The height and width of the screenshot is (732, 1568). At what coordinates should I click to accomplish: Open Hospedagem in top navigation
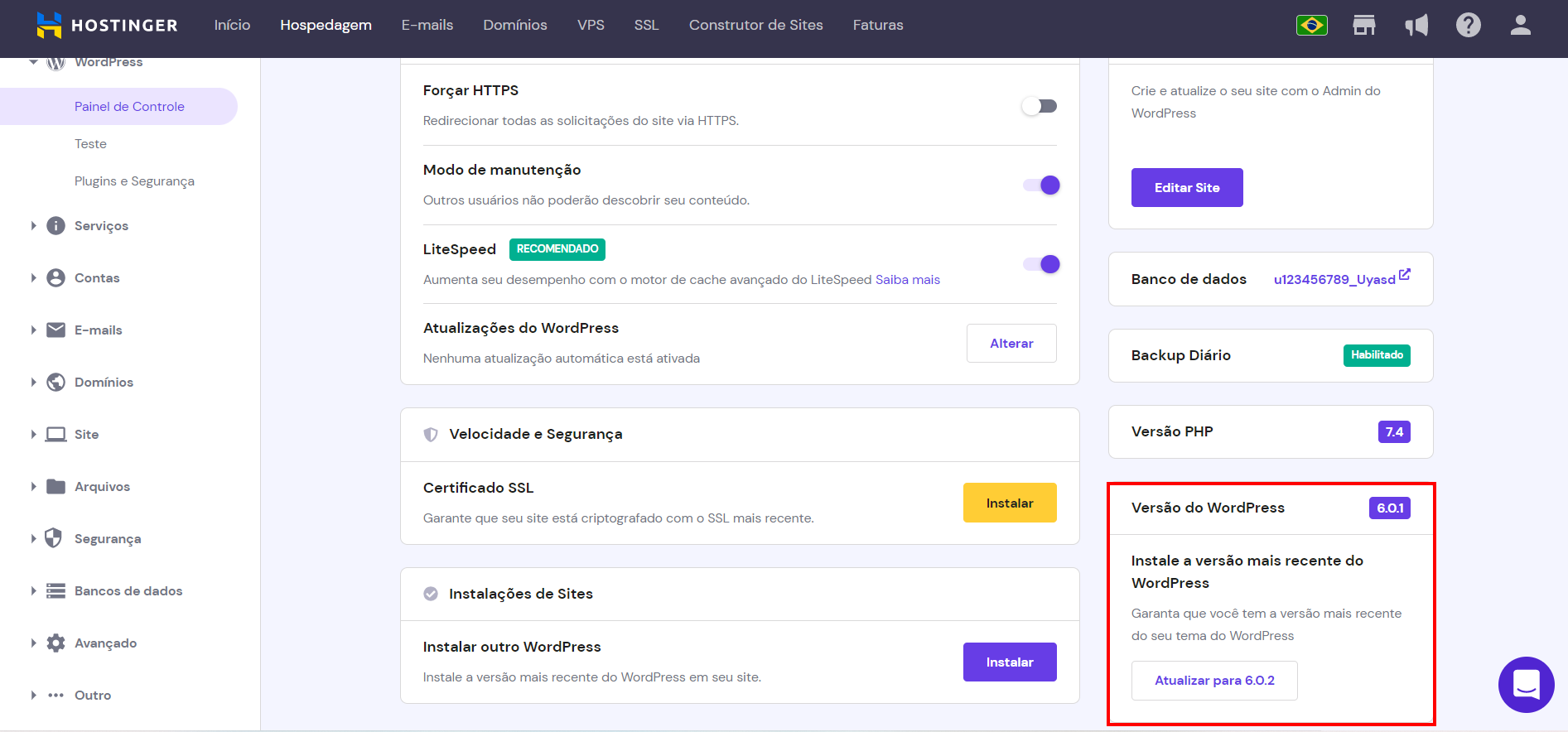click(x=326, y=25)
